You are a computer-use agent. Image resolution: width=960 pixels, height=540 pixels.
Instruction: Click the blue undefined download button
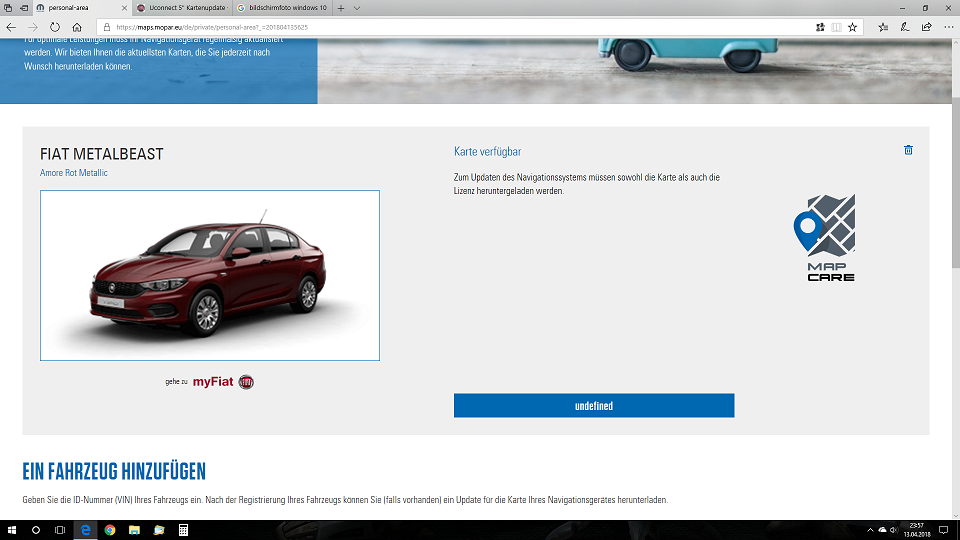593,406
